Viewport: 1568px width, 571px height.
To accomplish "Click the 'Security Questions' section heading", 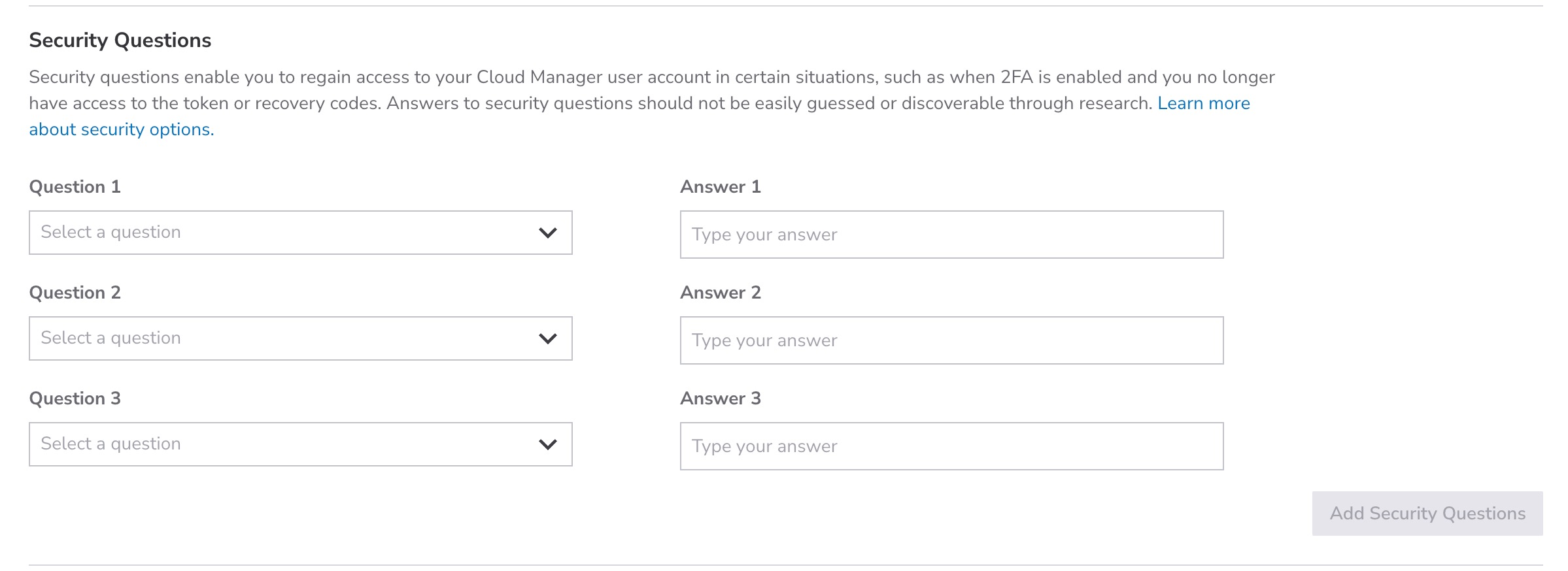I will pos(120,41).
